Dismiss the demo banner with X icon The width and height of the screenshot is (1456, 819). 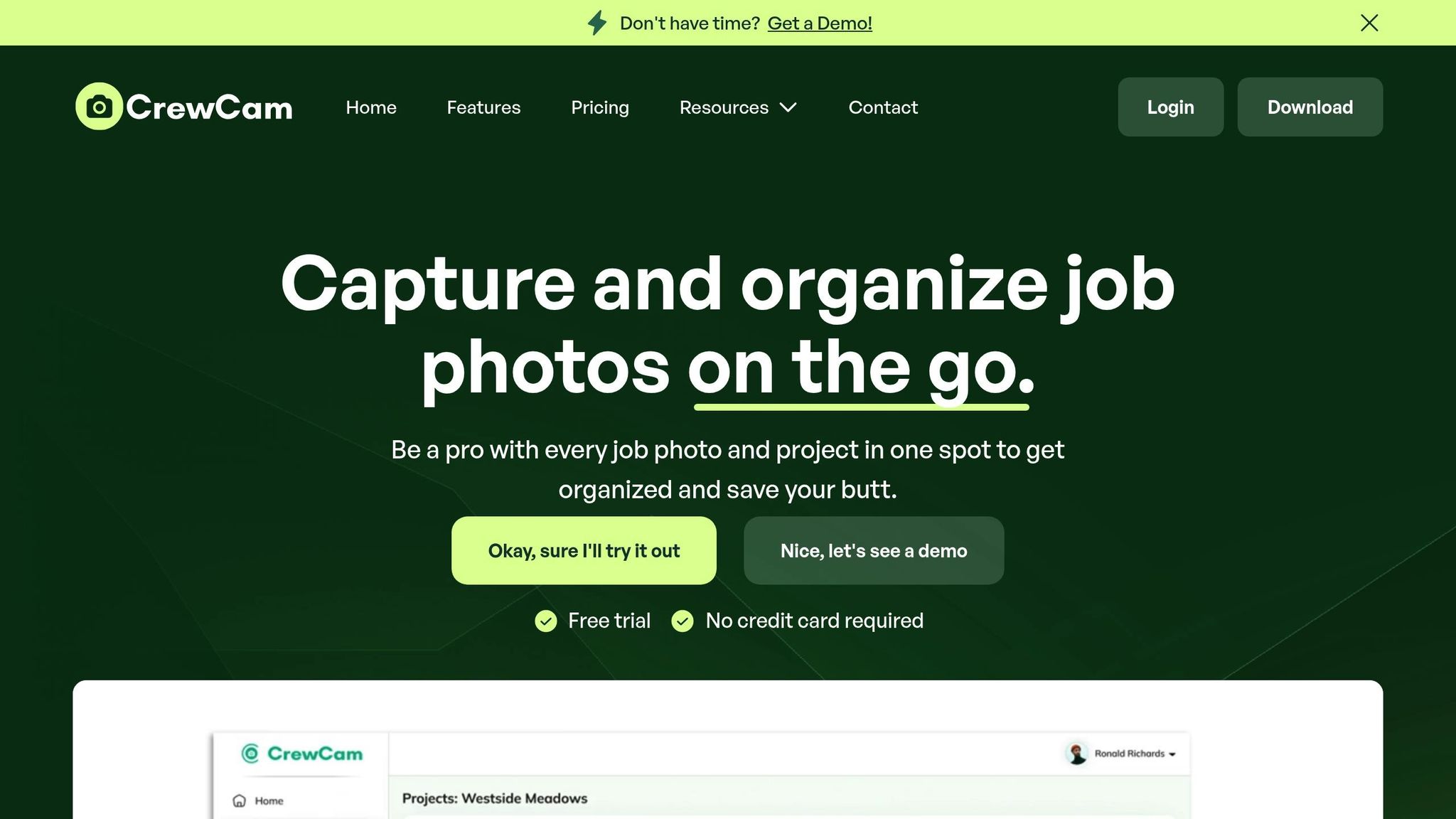1369,23
